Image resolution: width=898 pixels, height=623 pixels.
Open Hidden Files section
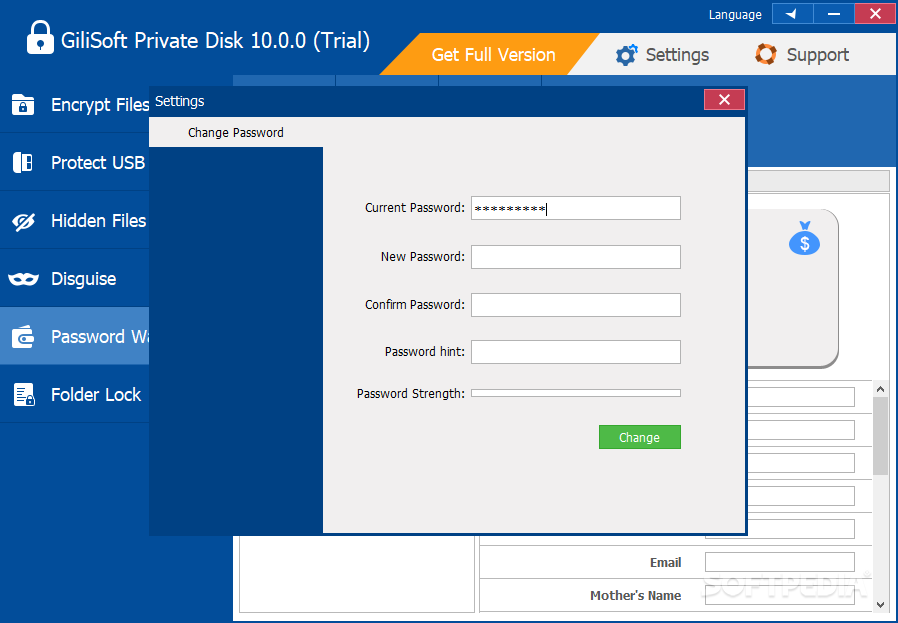pos(74,220)
